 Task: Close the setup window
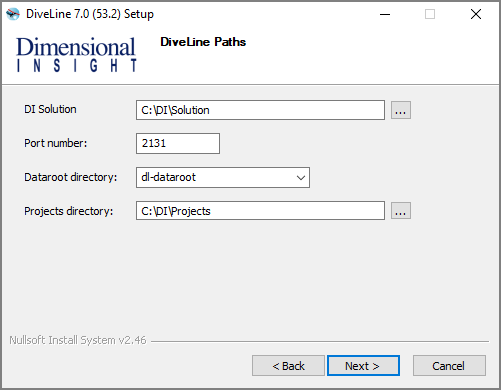click(x=476, y=14)
